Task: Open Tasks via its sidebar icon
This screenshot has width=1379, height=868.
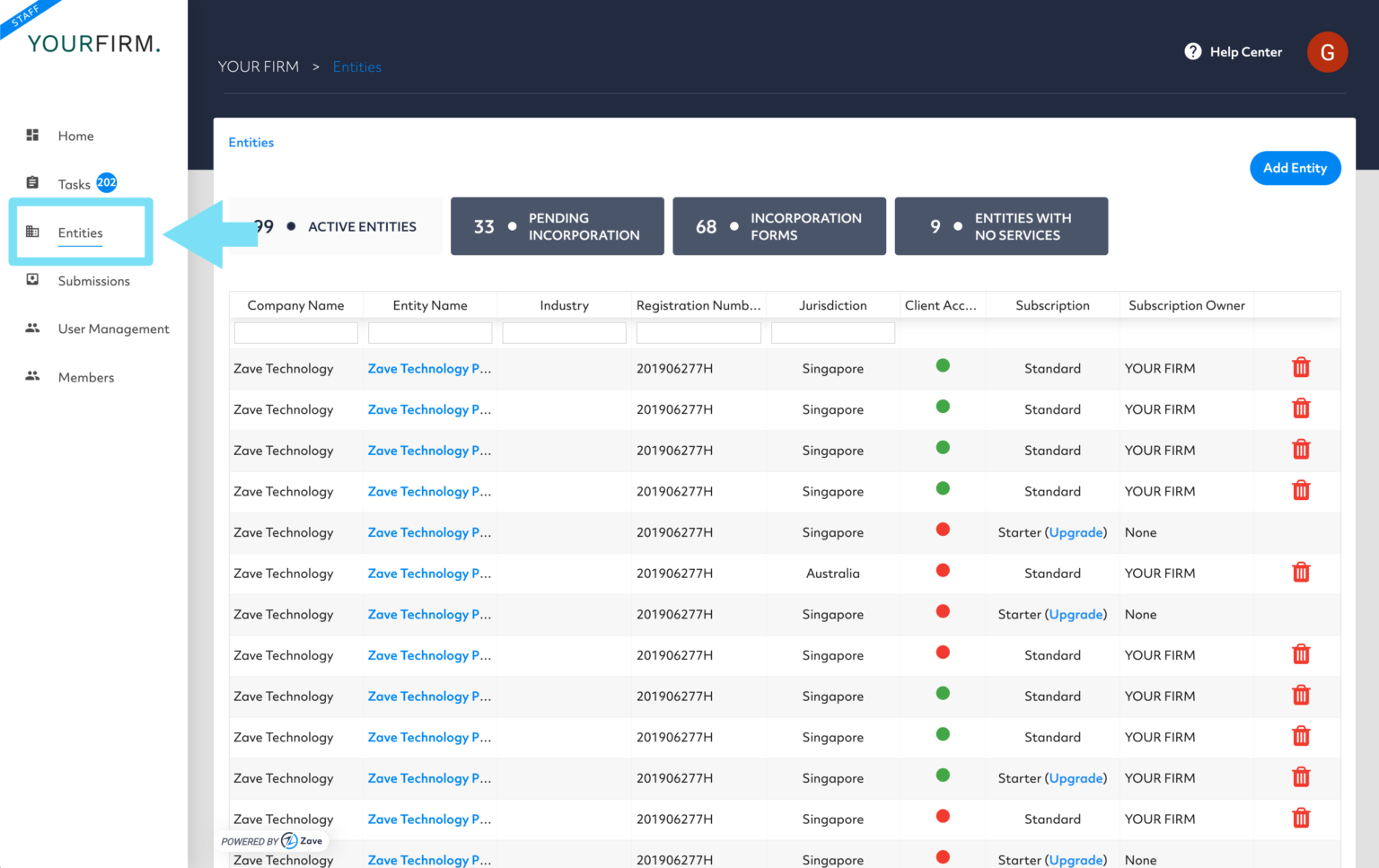Action: (x=32, y=182)
